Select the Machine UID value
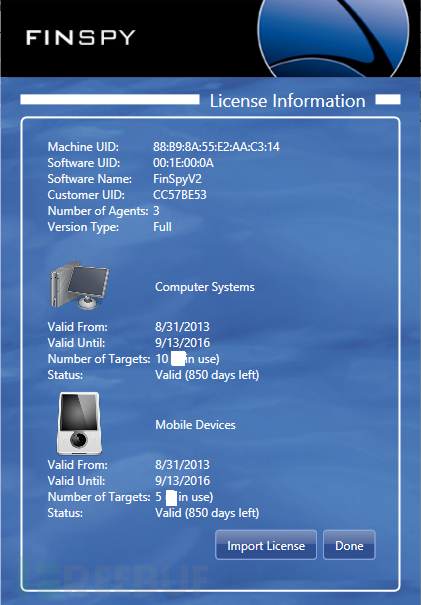 point(216,147)
